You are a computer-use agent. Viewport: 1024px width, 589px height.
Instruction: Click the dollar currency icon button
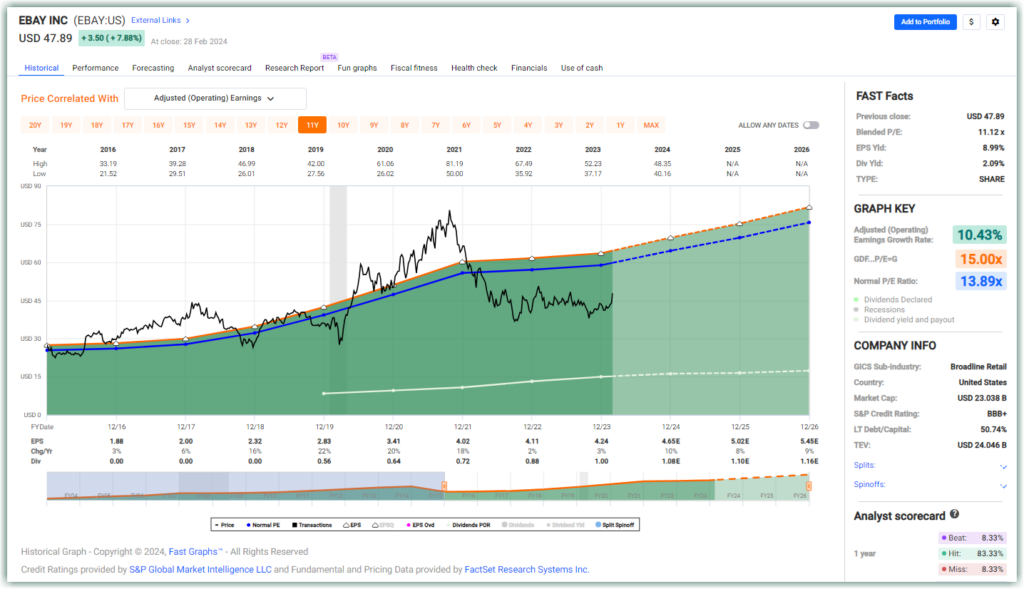click(x=971, y=22)
